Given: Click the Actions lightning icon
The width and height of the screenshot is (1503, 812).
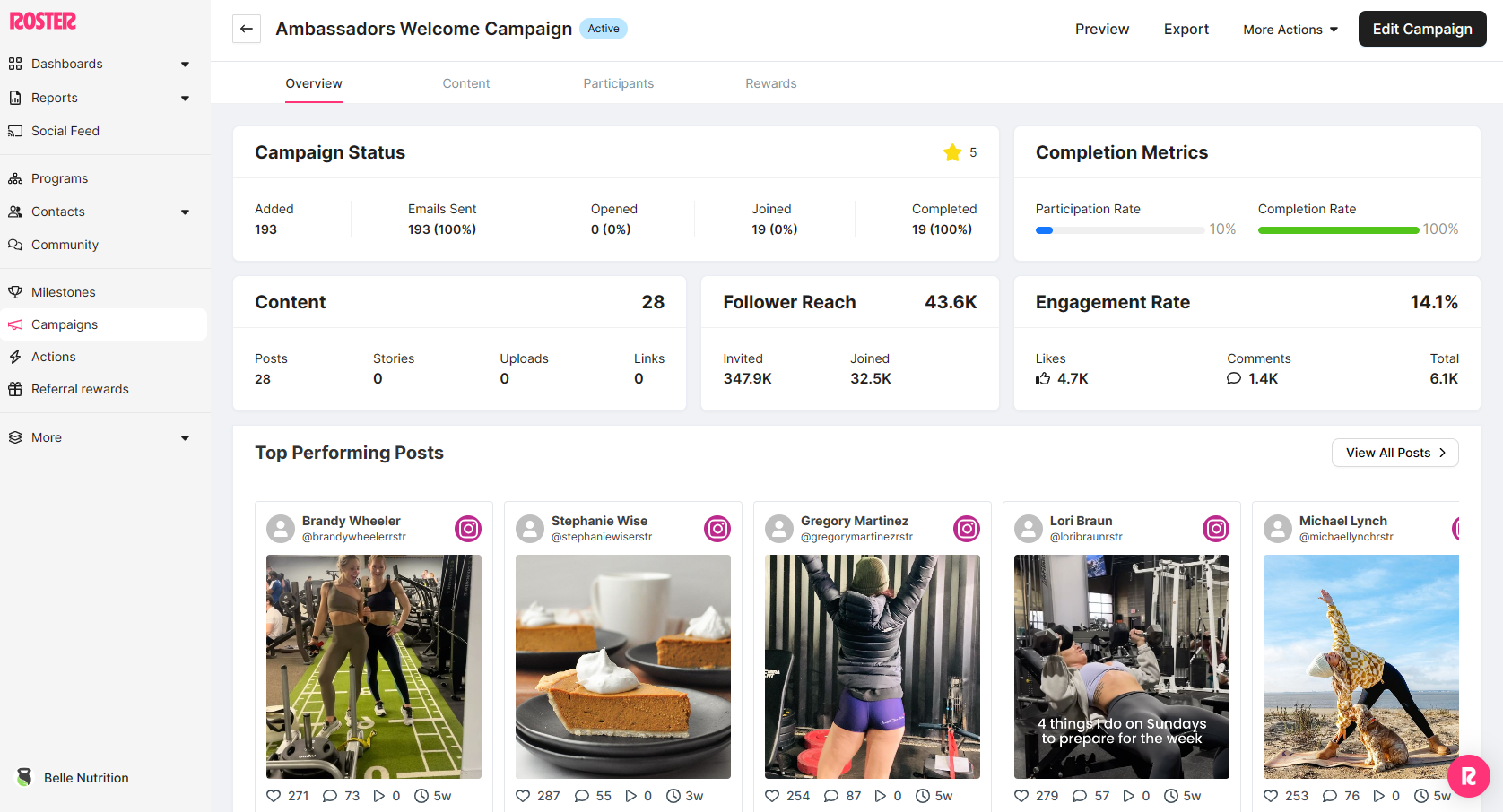Looking at the screenshot, I should pyautogui.click(x=15, y=357).
